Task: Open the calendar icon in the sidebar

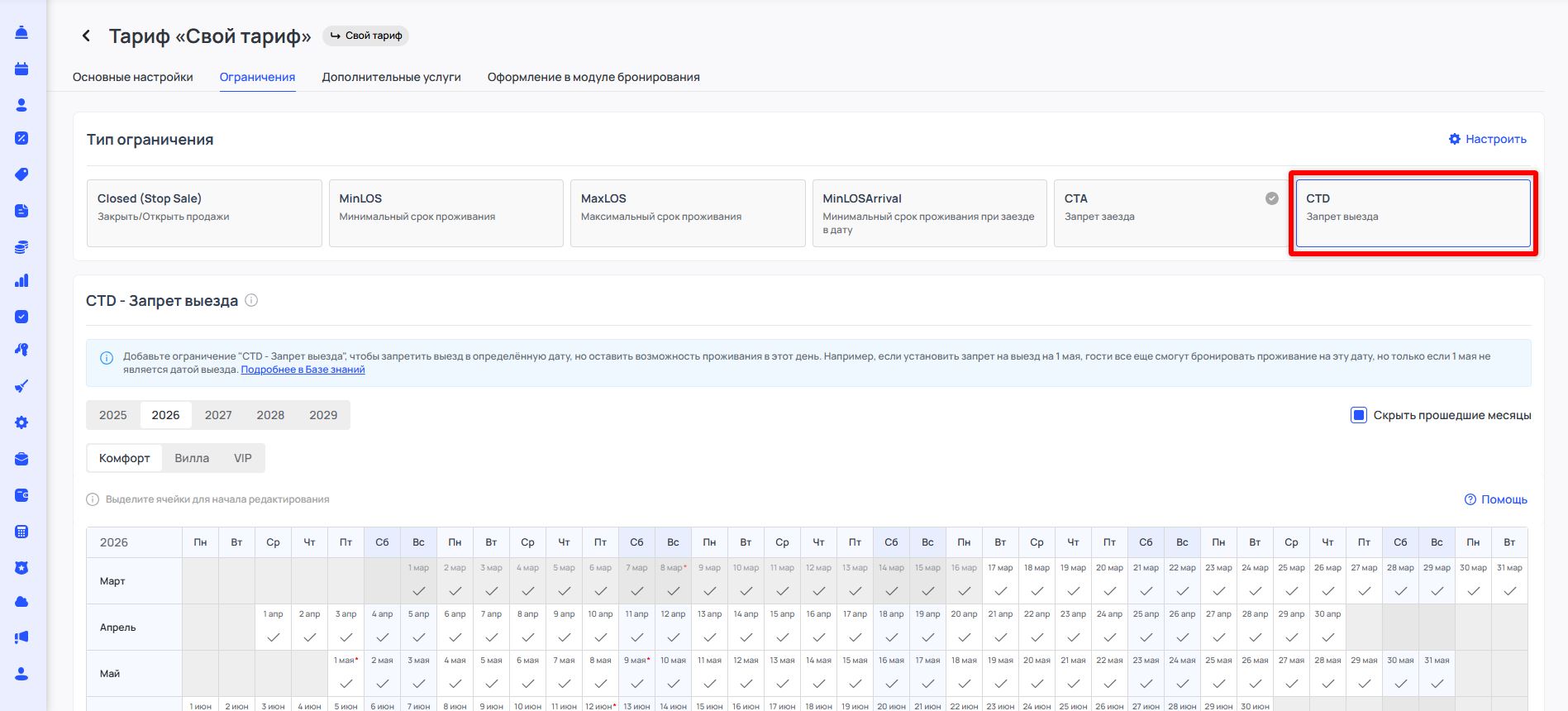Action: point(22,69)
